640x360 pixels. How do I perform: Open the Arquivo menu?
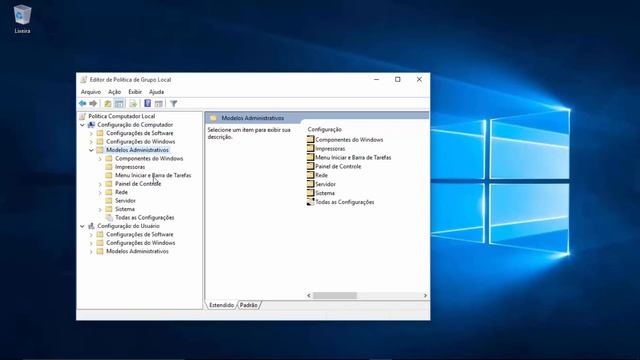tap(91, 92)
